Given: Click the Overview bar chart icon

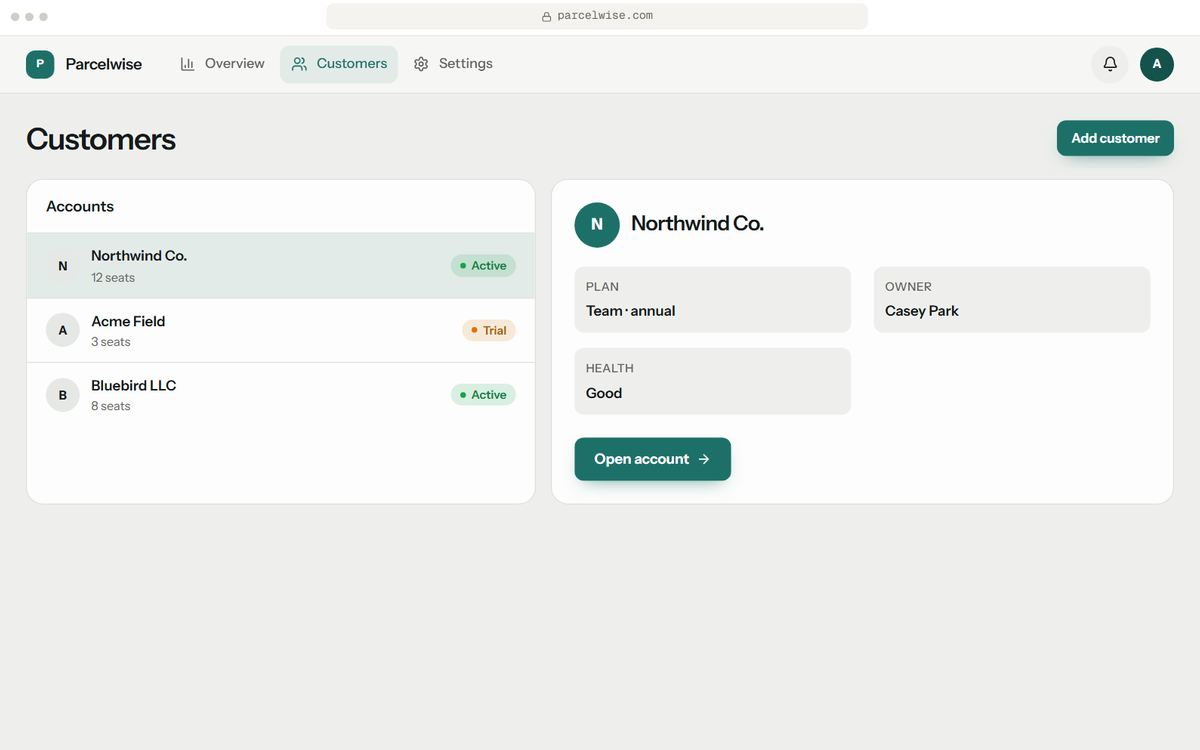Looking at the screenshot, I should click(187, 64).
